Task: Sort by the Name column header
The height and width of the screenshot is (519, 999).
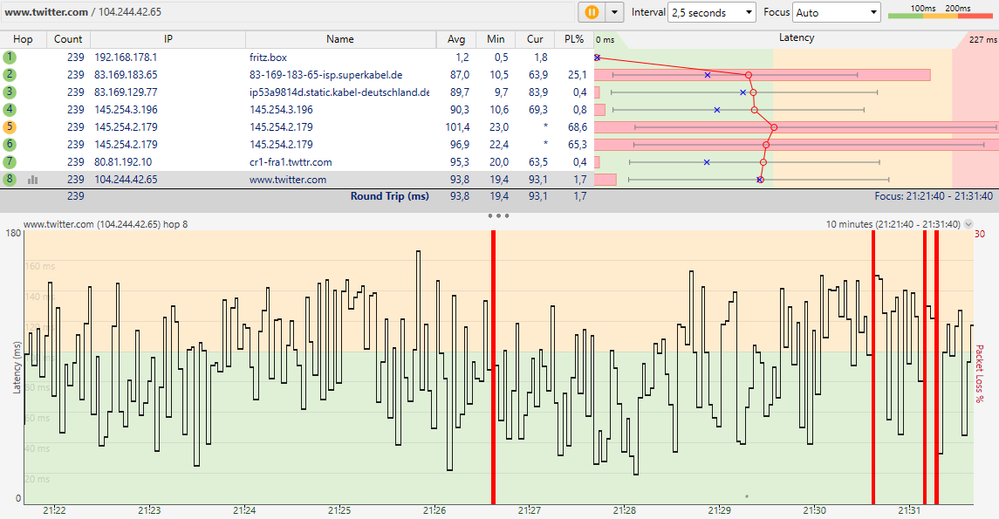Action: click(x=340, y=39)
